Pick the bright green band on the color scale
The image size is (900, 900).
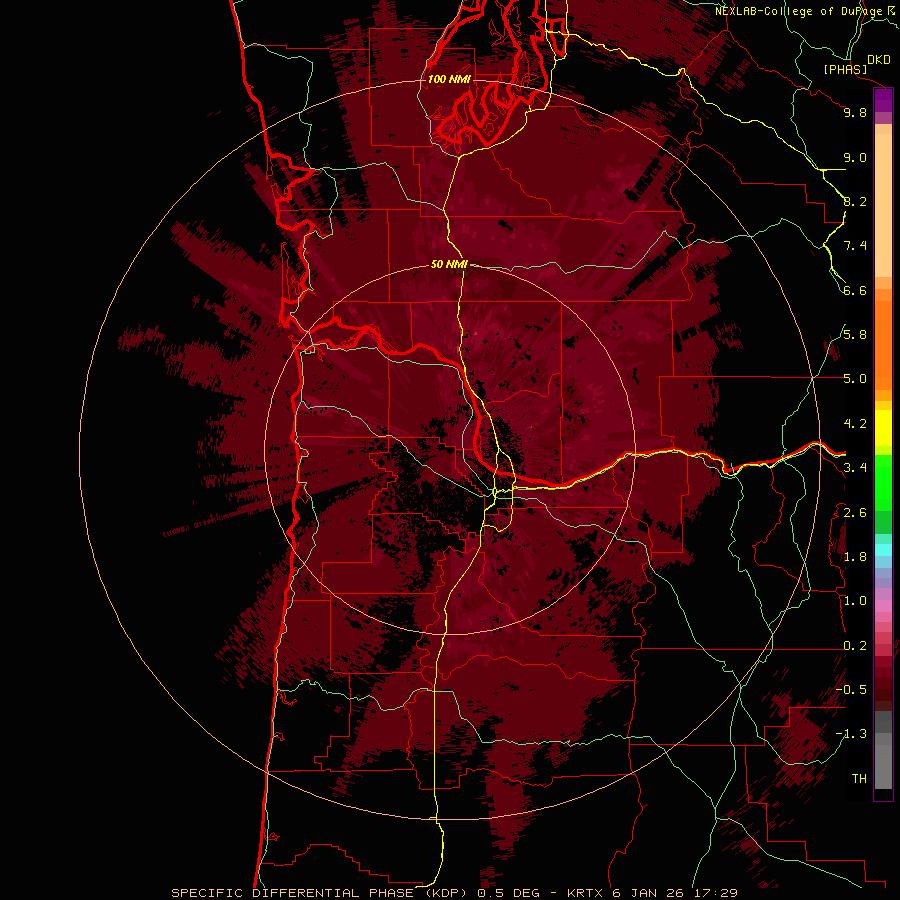(x=883, y=482)
